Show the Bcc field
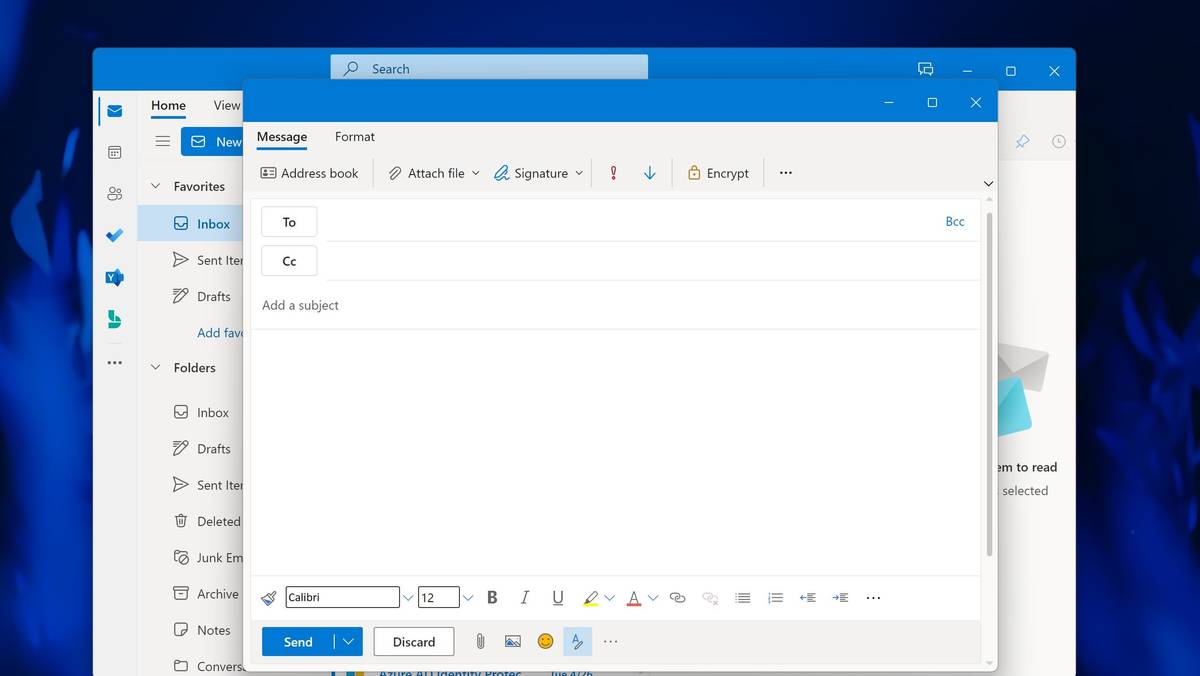The width and height of the screenshot is (1200, 676). (x=954, y=221)
